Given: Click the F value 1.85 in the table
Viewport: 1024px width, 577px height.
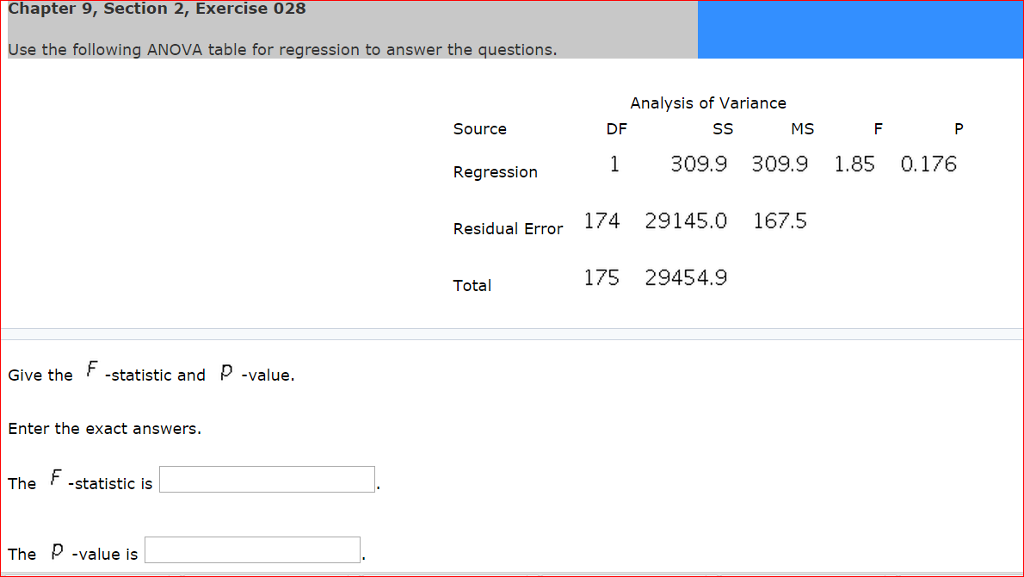Looking at the screenshot, I should [854, 164].
